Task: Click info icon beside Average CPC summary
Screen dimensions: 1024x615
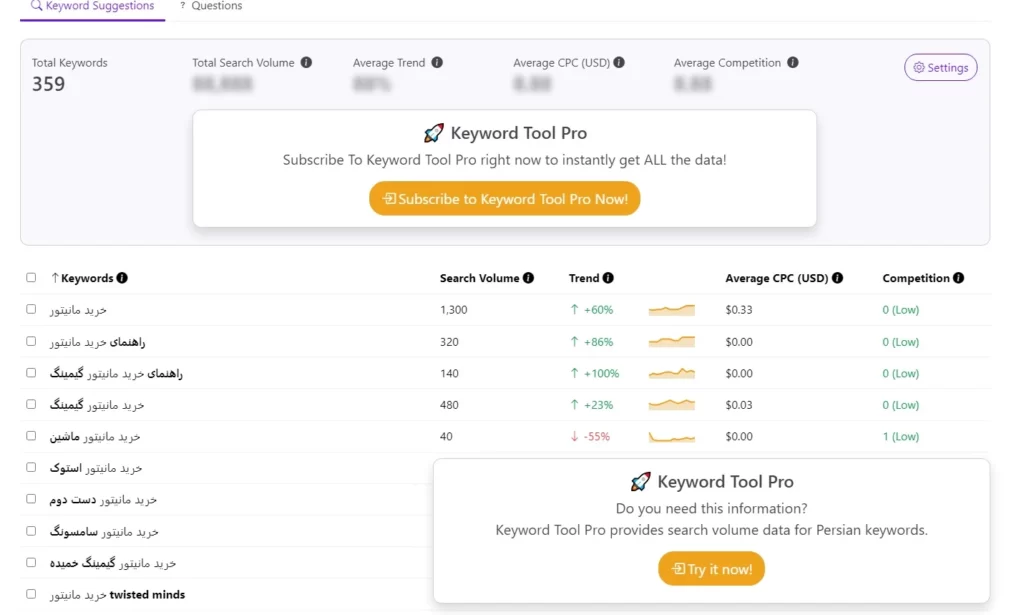Action: [x=618, y=63]
